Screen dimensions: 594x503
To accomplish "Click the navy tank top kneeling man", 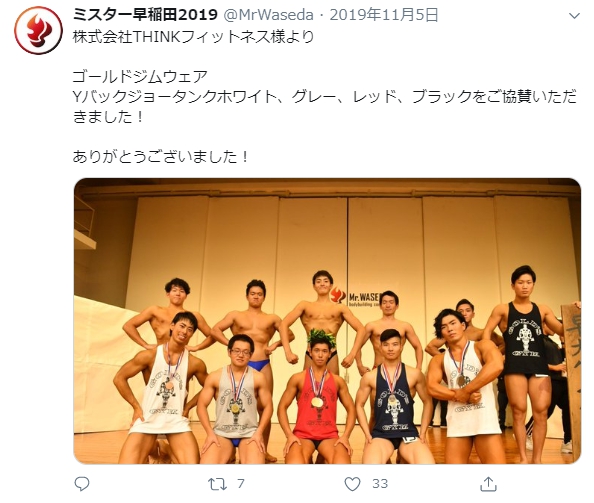I will pyautogui.click(x=394, y=398).
